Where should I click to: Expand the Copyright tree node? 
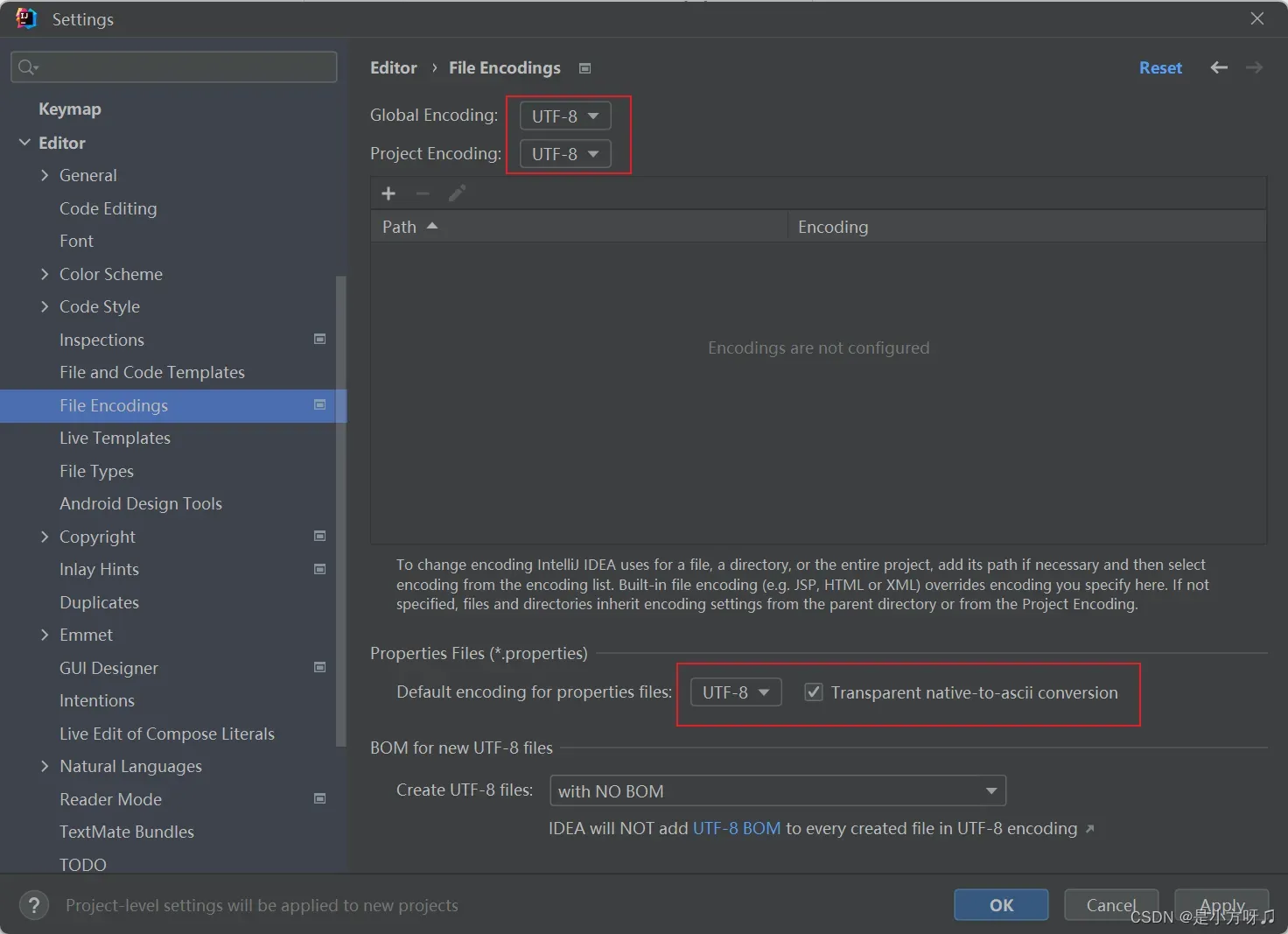point(45,537)
